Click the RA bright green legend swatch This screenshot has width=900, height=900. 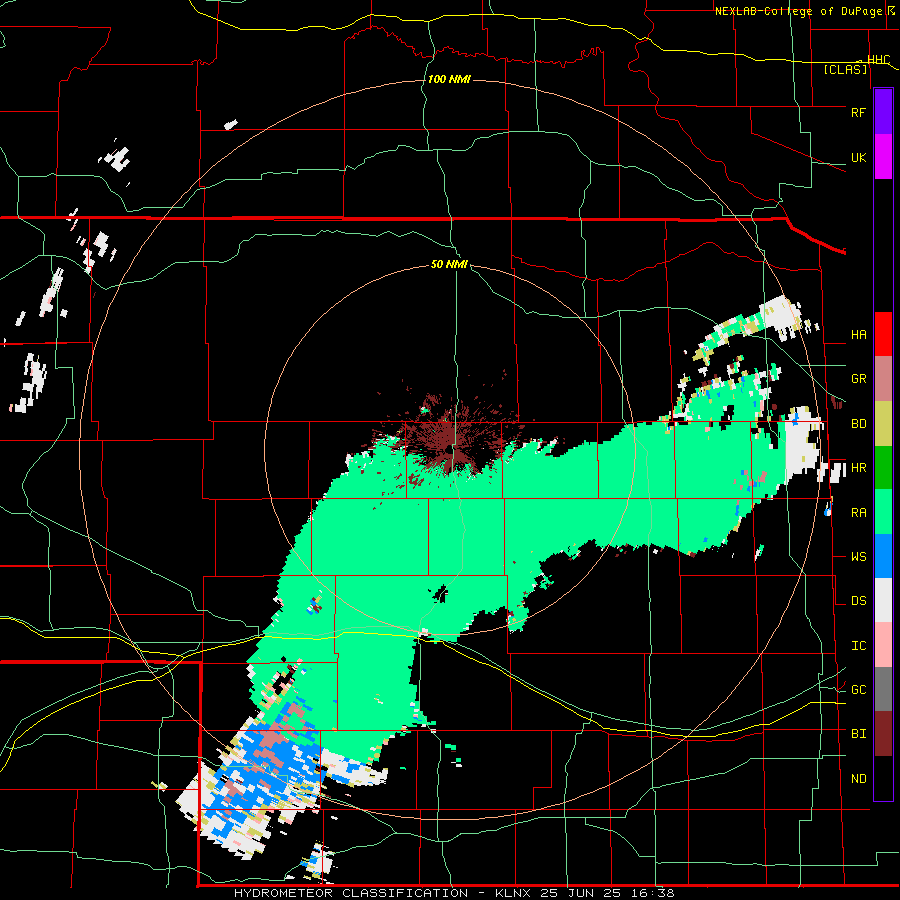pyautogui.click(x=883, y=512)
